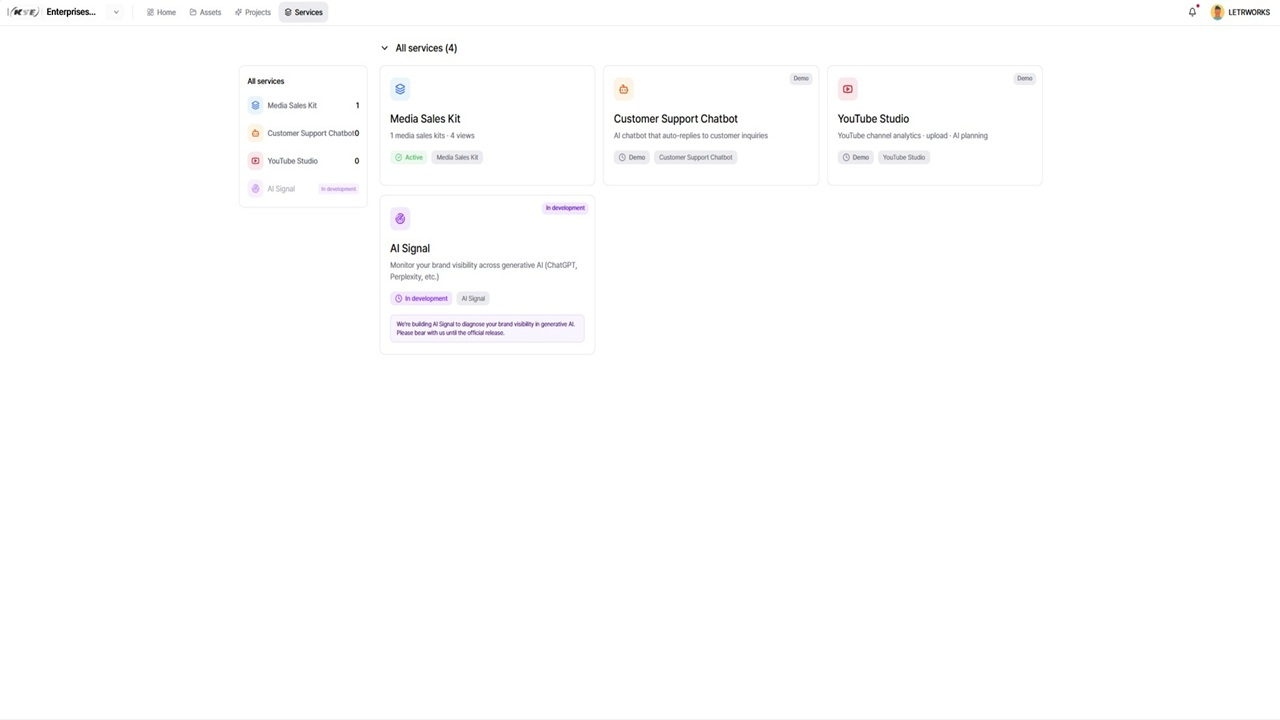Select the Services tab
This screenshot has height=720, width=1280.
click(x=303, y=12)
